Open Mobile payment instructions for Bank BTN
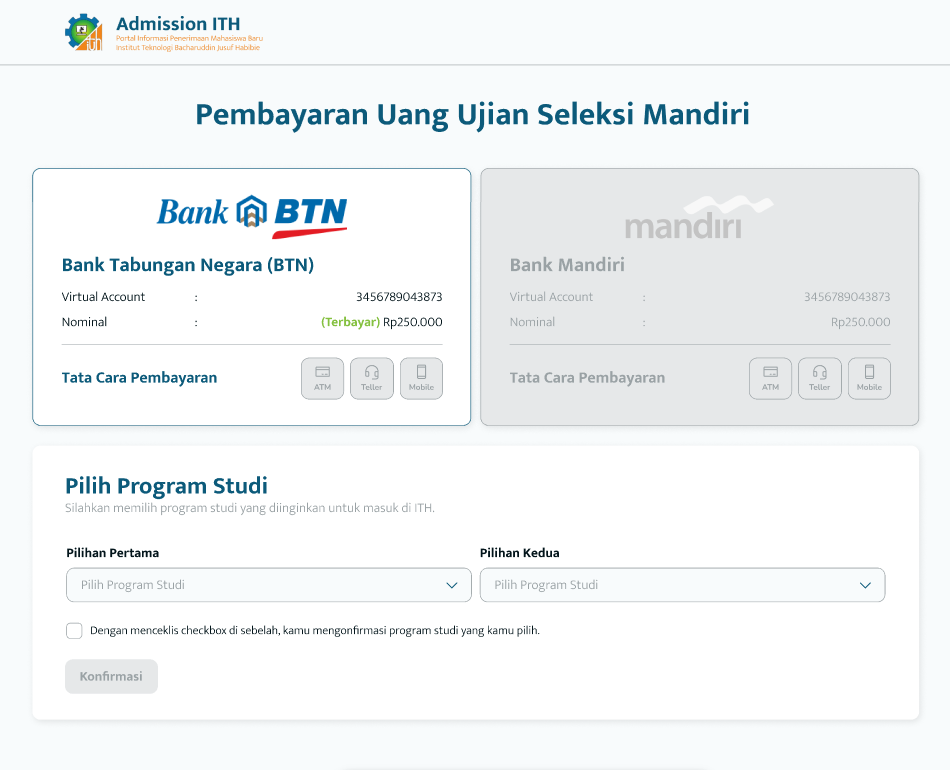The image size is (950, 770). (422, 379)
